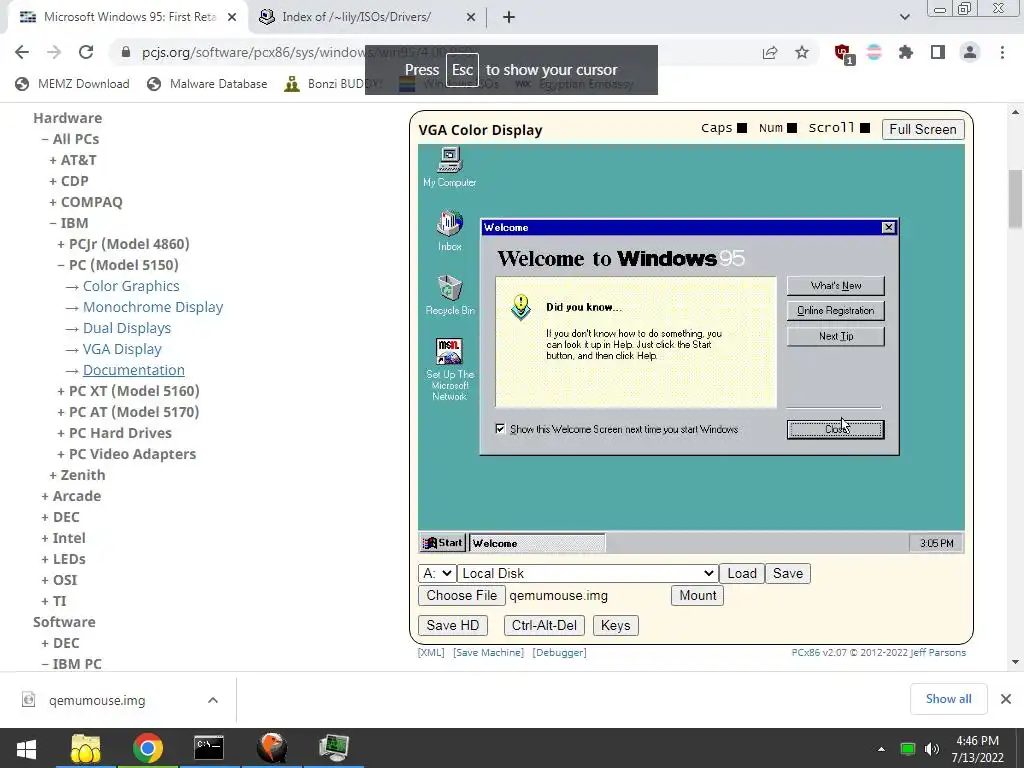Screen dimensions: 1024x768
Task: Open the A: drive selector dropdown
Action: coord(437,573)
